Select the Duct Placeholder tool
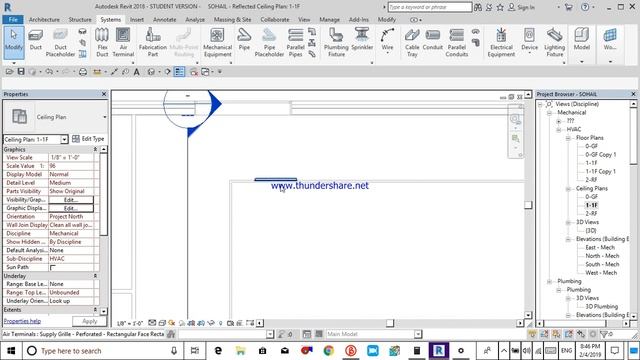The image size is (640, 360). pos(60,42)
